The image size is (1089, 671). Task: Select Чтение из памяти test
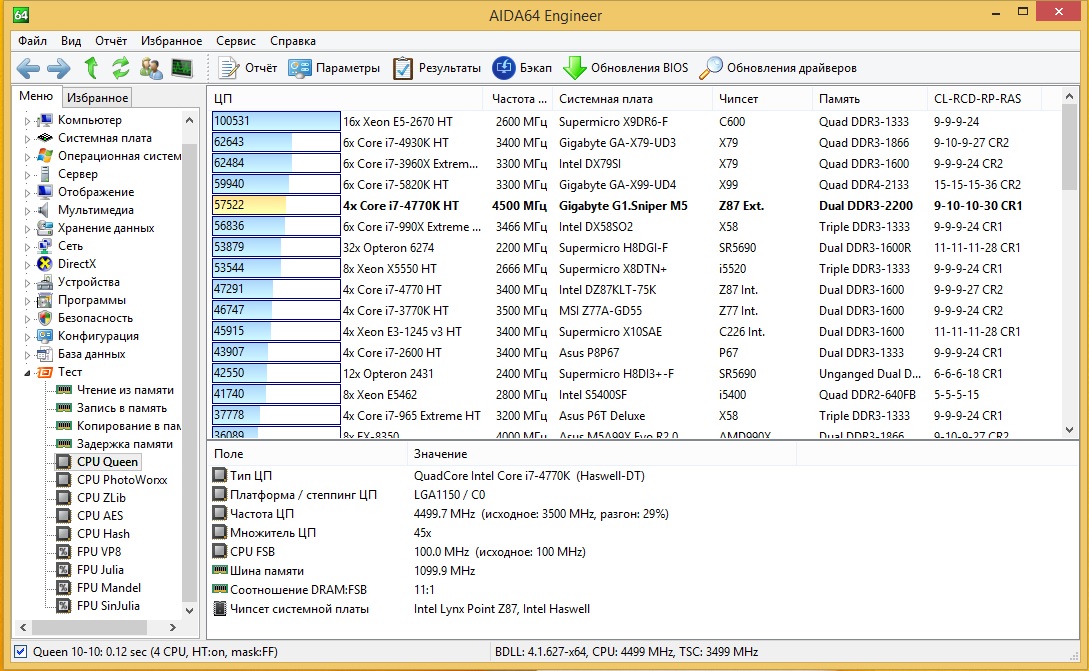click(x=125, y=390)
